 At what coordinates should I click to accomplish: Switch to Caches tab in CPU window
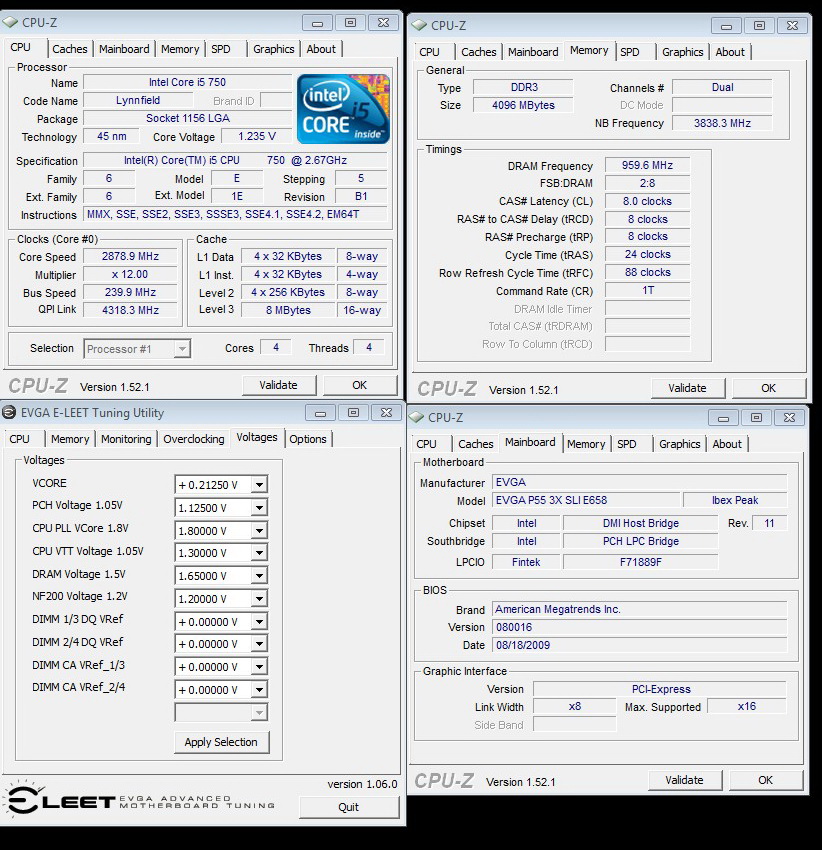[x=69, y=49]
